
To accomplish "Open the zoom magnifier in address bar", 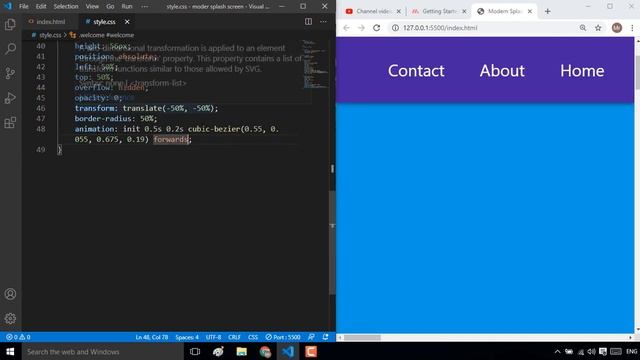I will [583, 28].
